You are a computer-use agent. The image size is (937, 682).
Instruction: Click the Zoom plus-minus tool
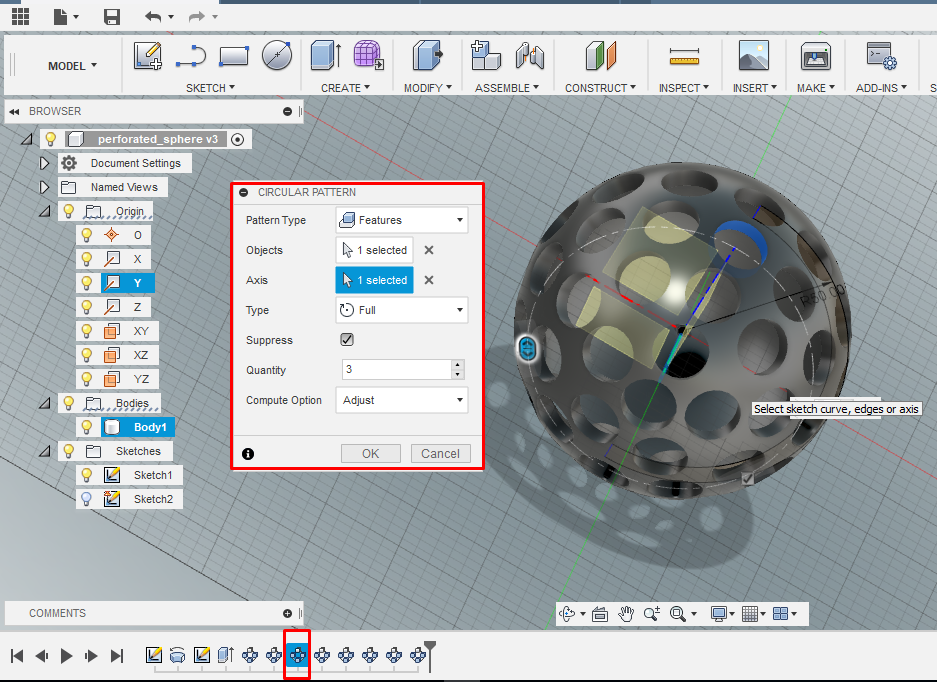(651, 614)
